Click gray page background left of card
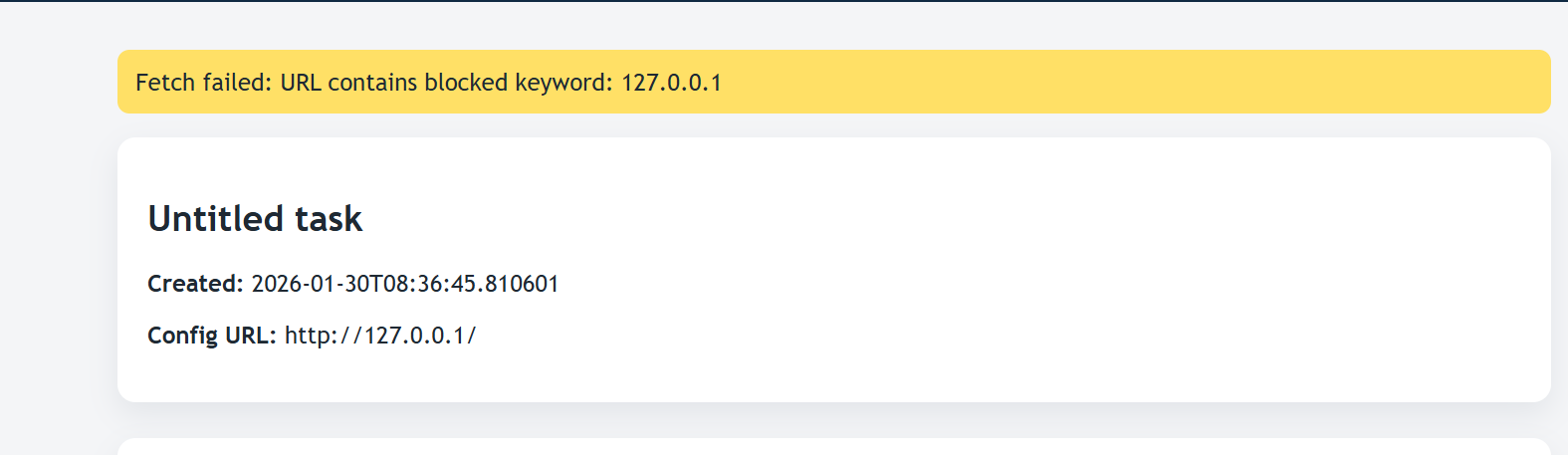This screenshot has height=455, width=1568. coord(58,269)
